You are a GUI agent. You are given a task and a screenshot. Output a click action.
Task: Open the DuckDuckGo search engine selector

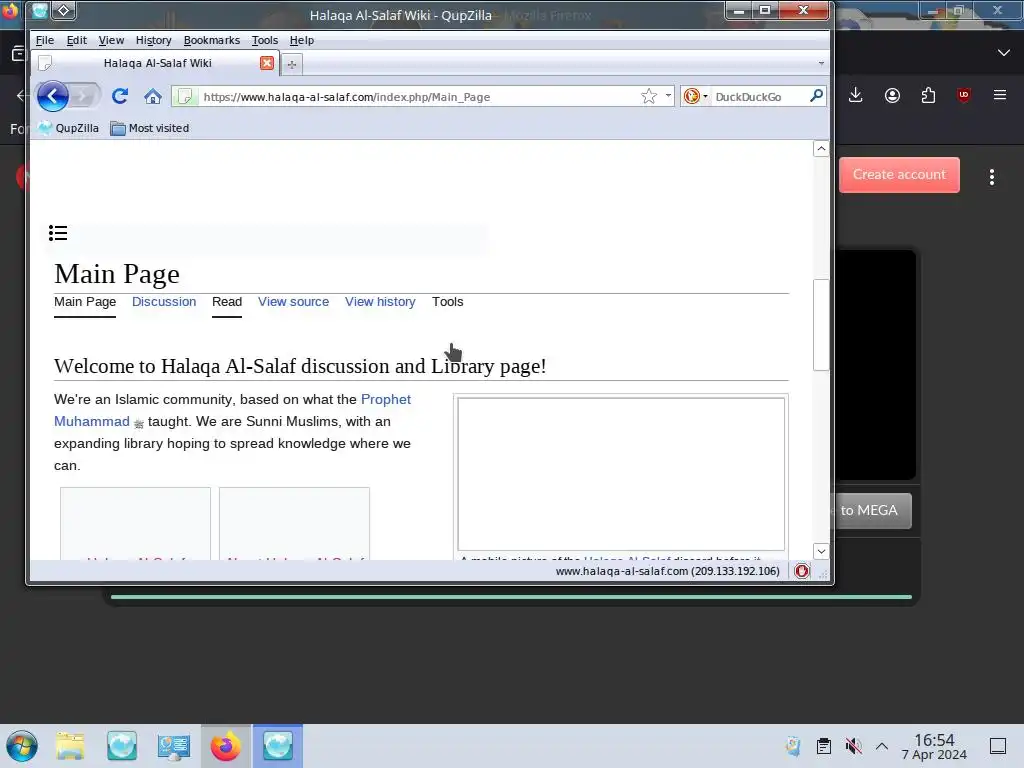[696, 97]
